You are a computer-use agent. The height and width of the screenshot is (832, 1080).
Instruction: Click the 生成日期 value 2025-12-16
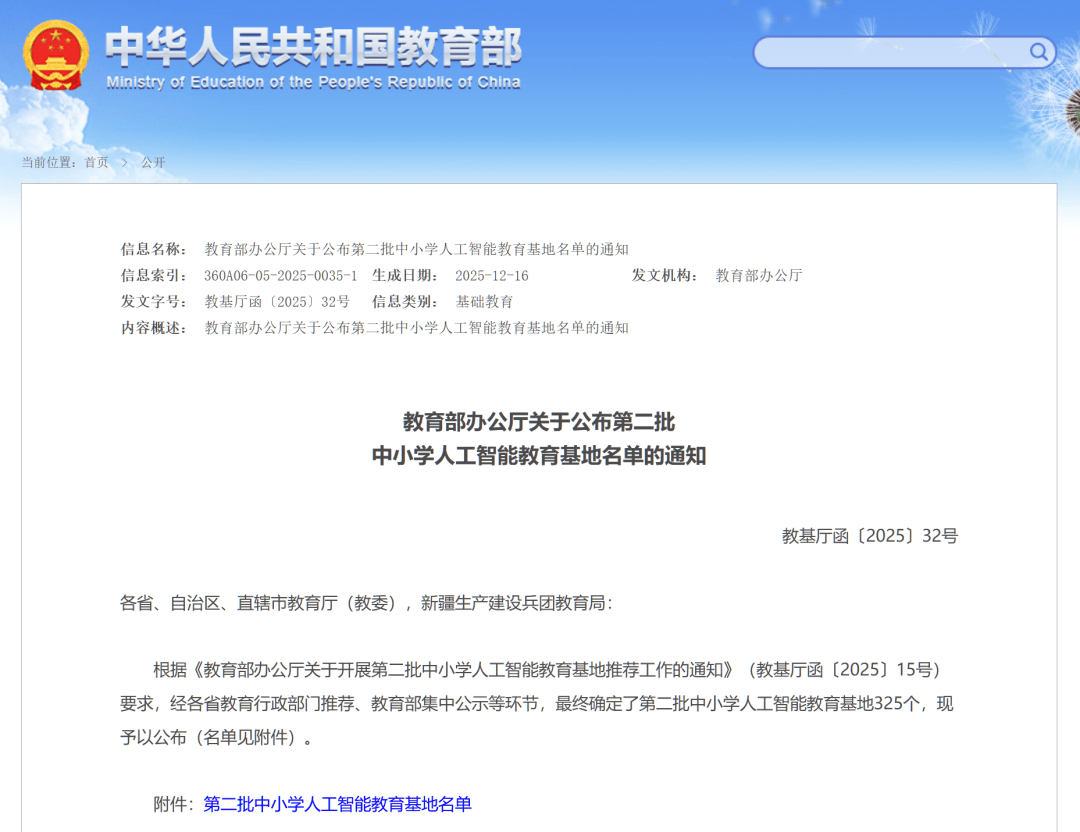pos(491,276)
